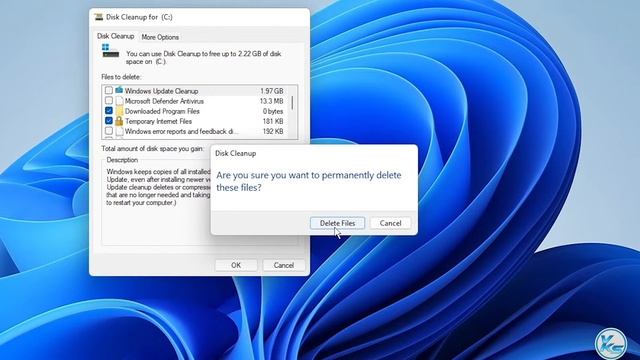Click the Microsoft Defender Antivirus file icon
Viewport: 640px width, 360px height.
[x=119, y=100]
